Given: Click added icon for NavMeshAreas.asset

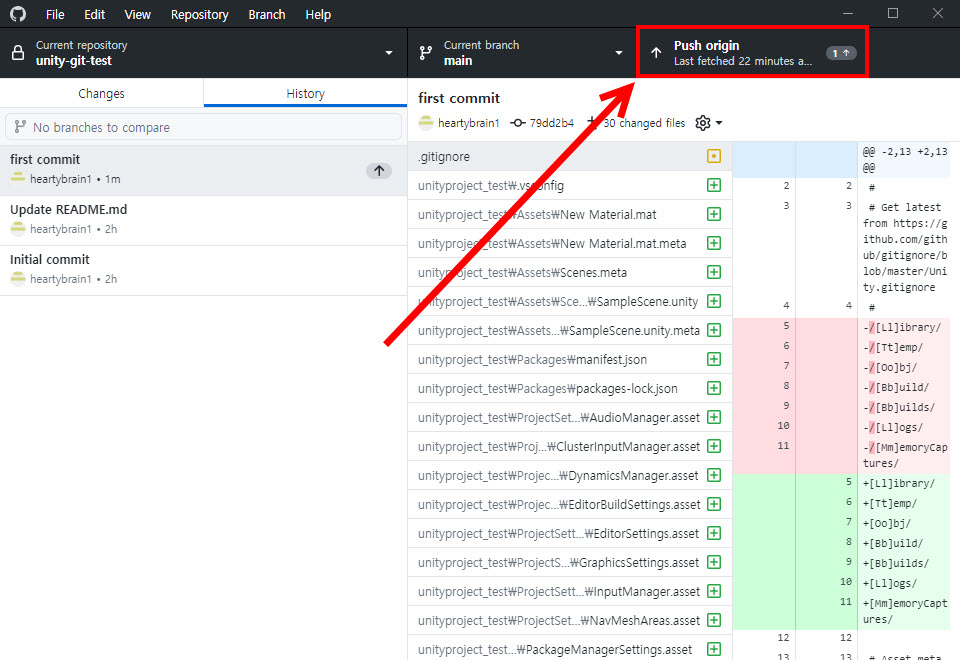Looking at the screenshot, I should [x=714, y=620].
